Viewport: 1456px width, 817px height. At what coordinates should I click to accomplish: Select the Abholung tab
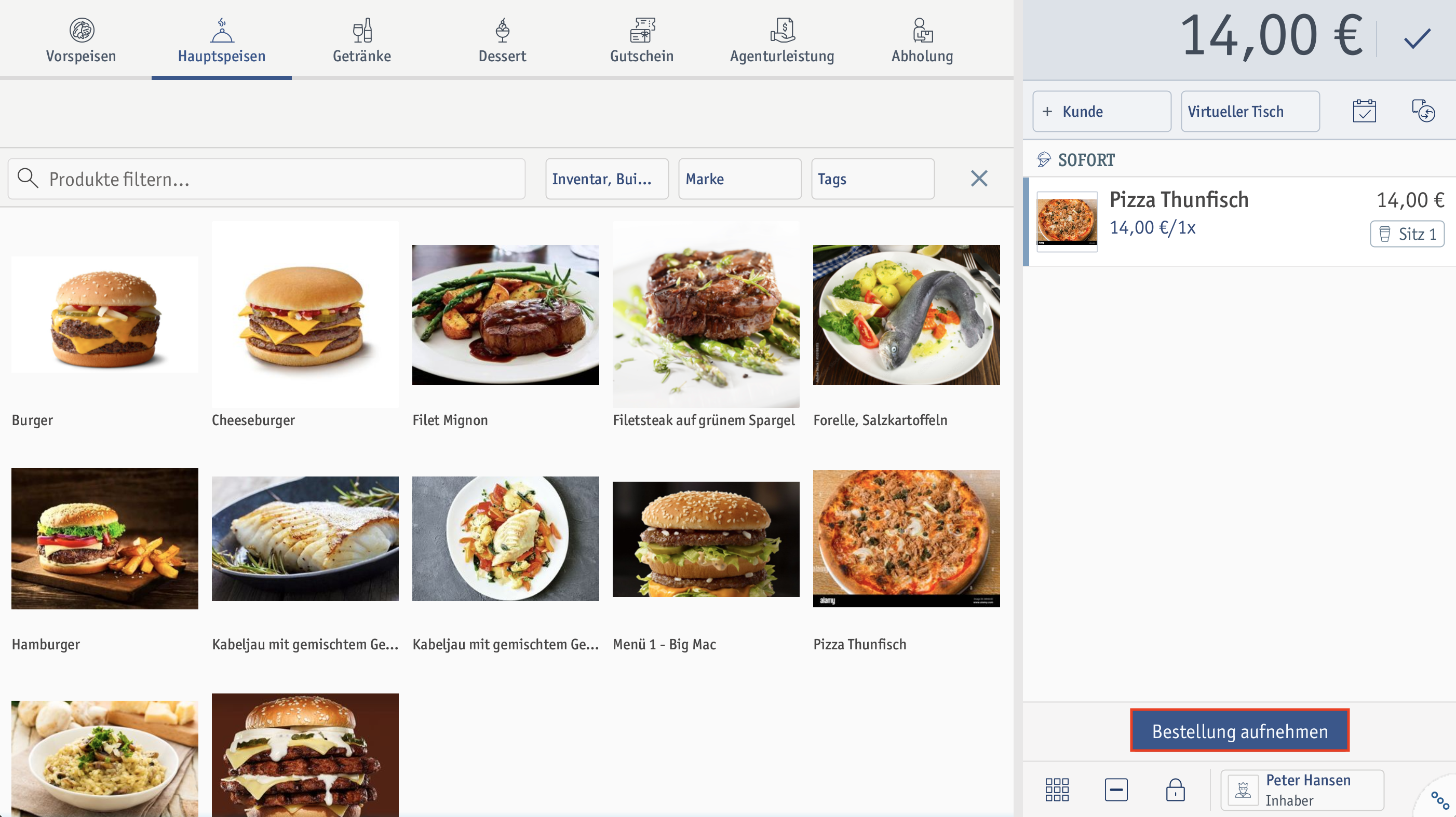(x=922, y=39)
